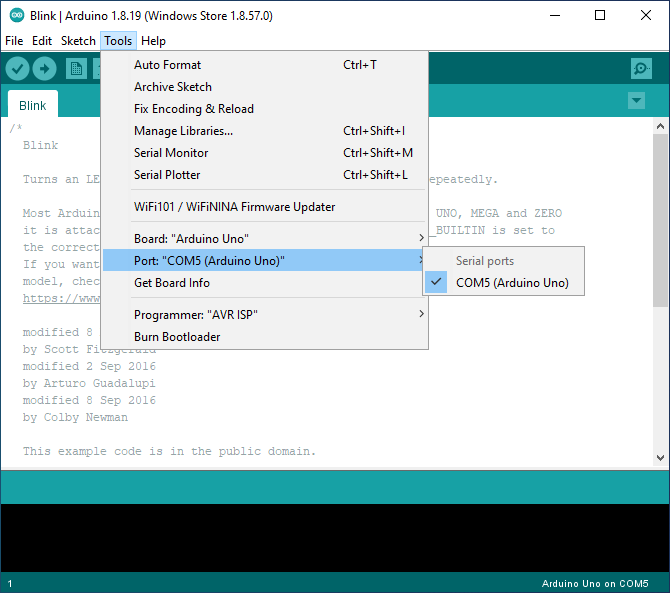The height and width of the screenshot is (593, 670).
Task: Click the Arduino logo in title bar
Action: point(17,15)
